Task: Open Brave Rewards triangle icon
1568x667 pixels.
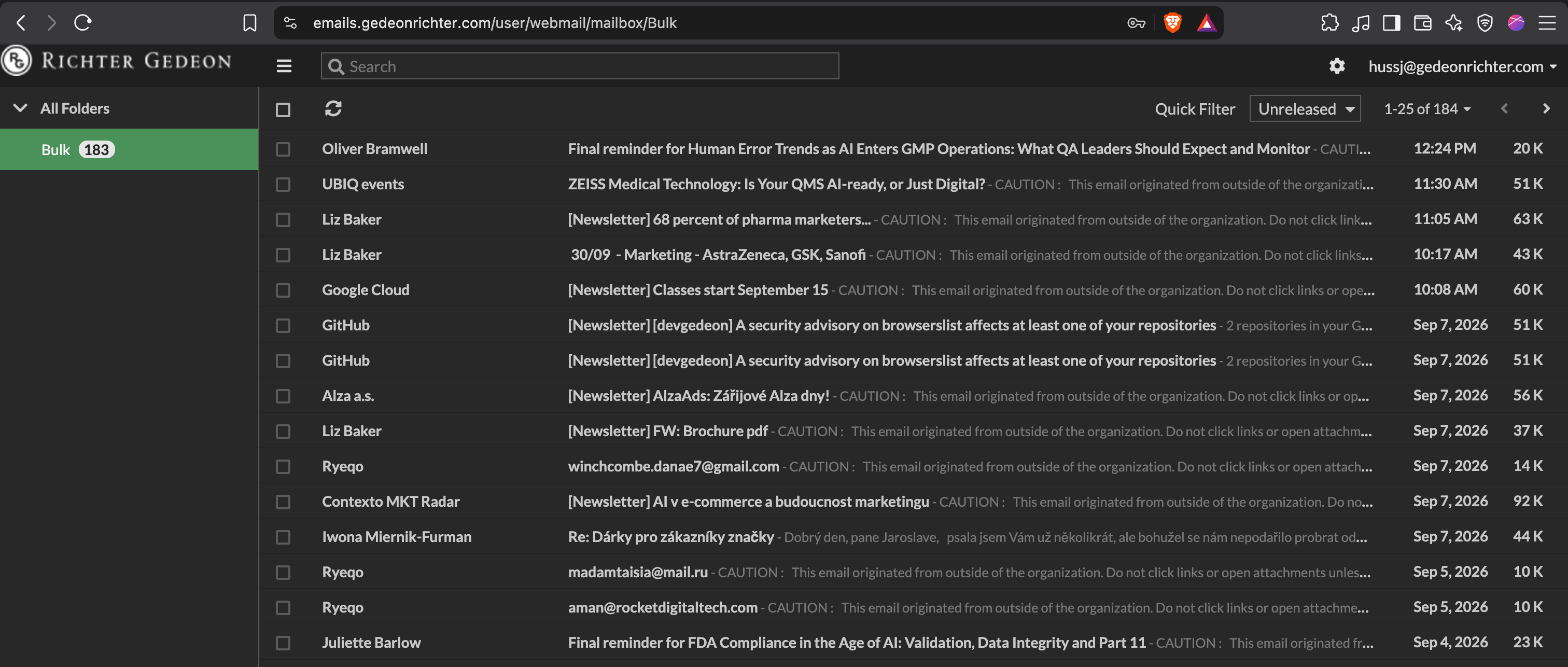Action: [1207, 23]
